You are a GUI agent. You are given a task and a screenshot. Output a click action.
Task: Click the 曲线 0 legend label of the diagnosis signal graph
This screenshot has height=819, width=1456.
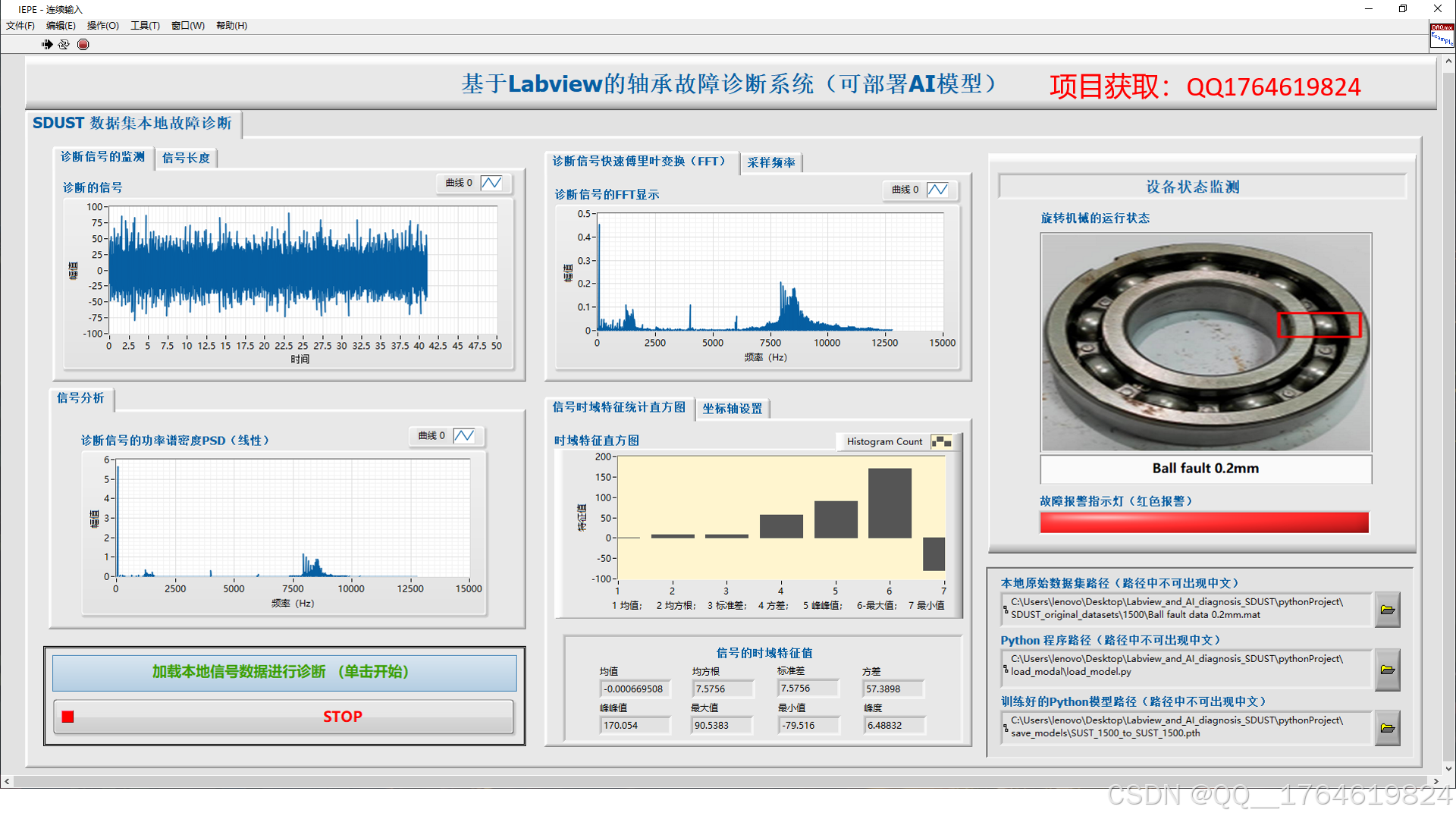click(x=459, y=183)
